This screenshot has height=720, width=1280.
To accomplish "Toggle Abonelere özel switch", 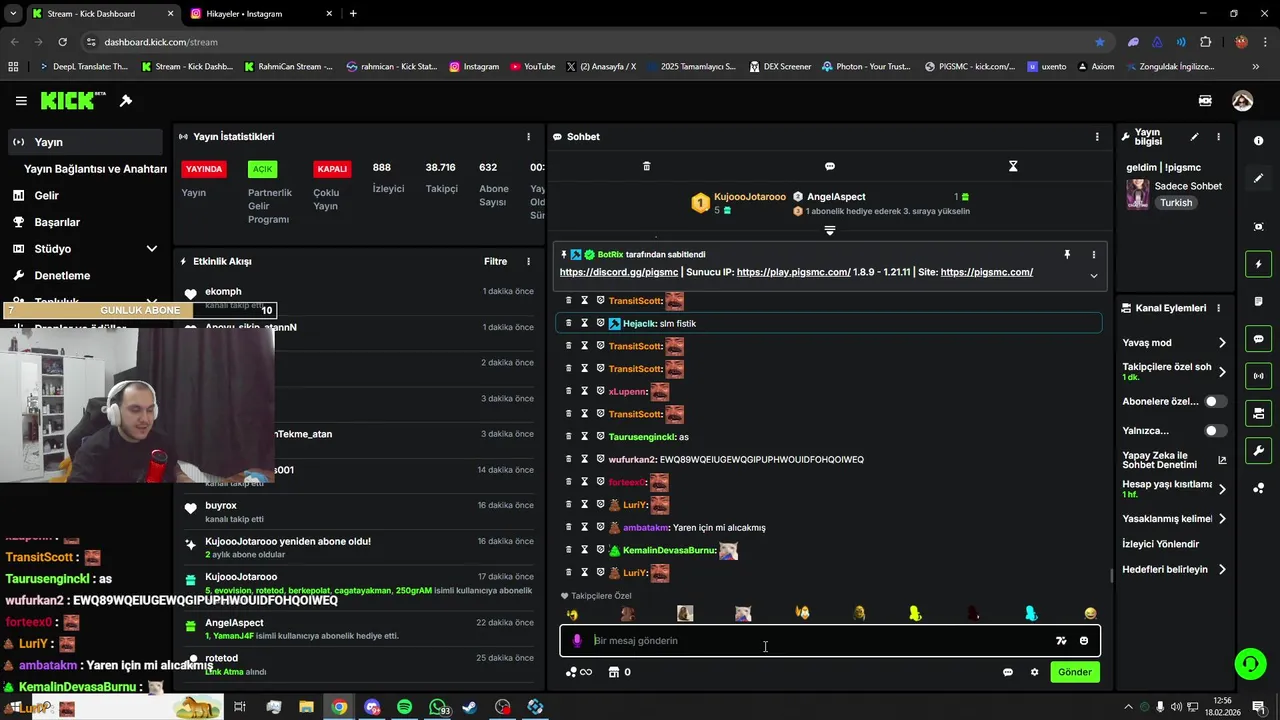I will click(1215, 401).
